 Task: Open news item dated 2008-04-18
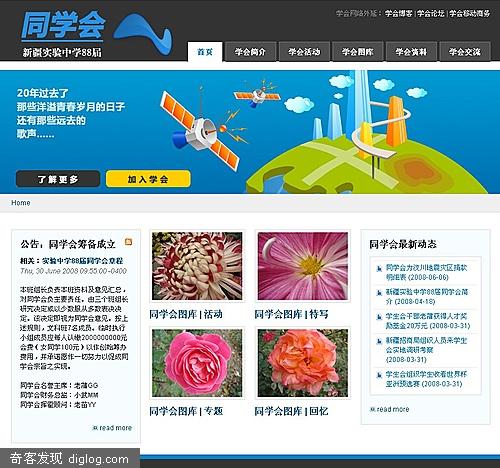(x=427, y=297)
